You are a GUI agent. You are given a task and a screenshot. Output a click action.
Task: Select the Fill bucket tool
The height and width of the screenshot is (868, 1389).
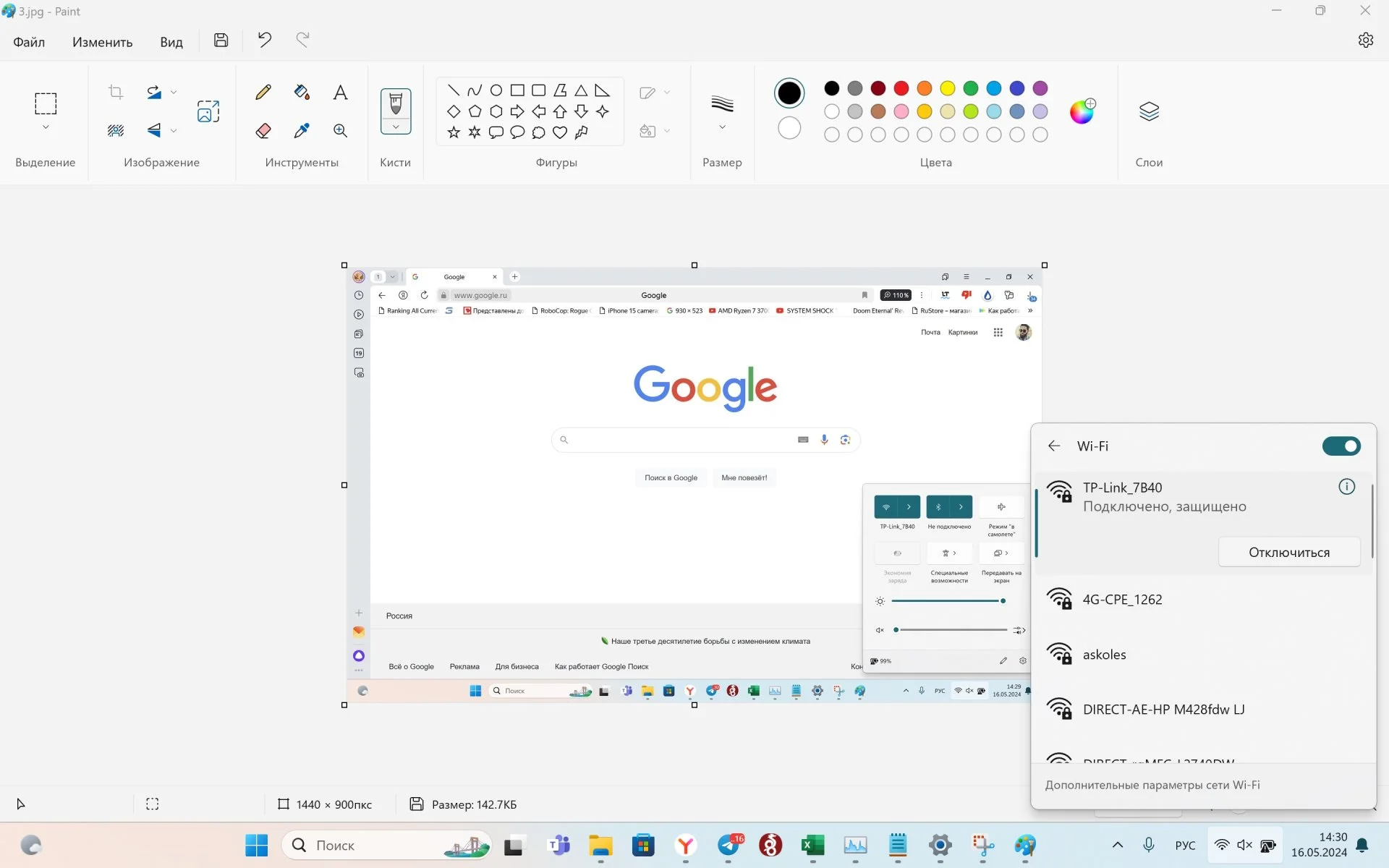(302, 92)
